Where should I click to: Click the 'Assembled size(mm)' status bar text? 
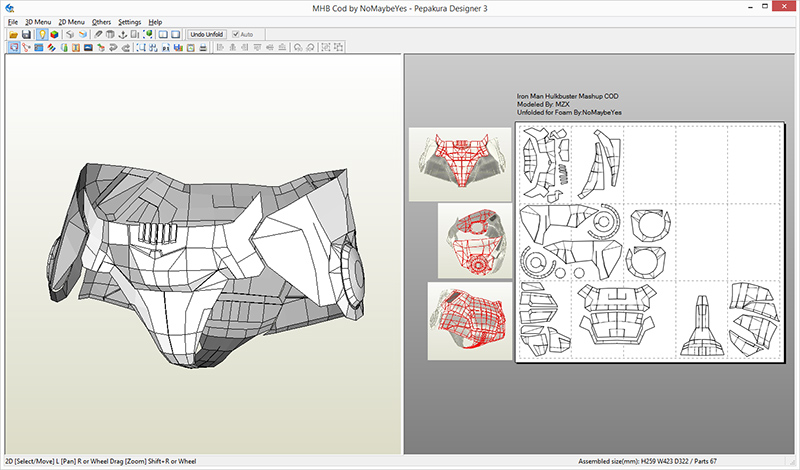647,461
